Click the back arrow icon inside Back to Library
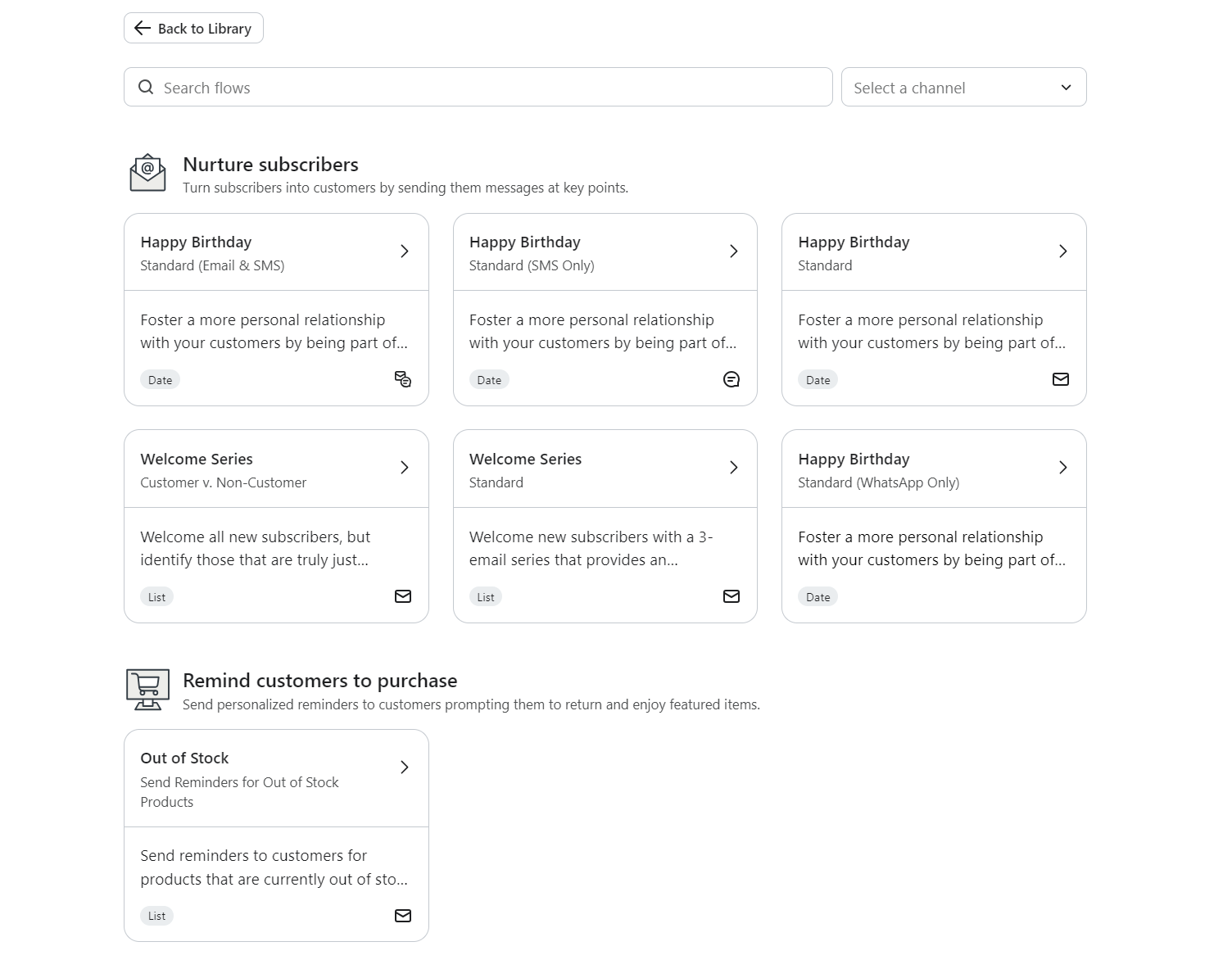Viewport: 1232px width, 969px height. click(142, 28)
